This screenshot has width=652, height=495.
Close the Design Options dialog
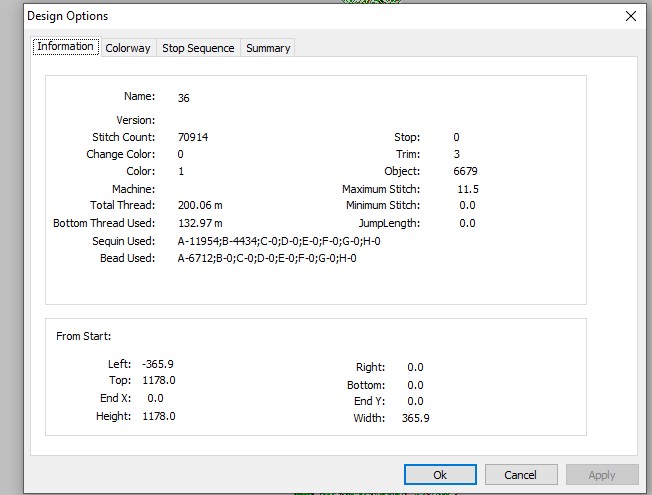coord(631,16)
